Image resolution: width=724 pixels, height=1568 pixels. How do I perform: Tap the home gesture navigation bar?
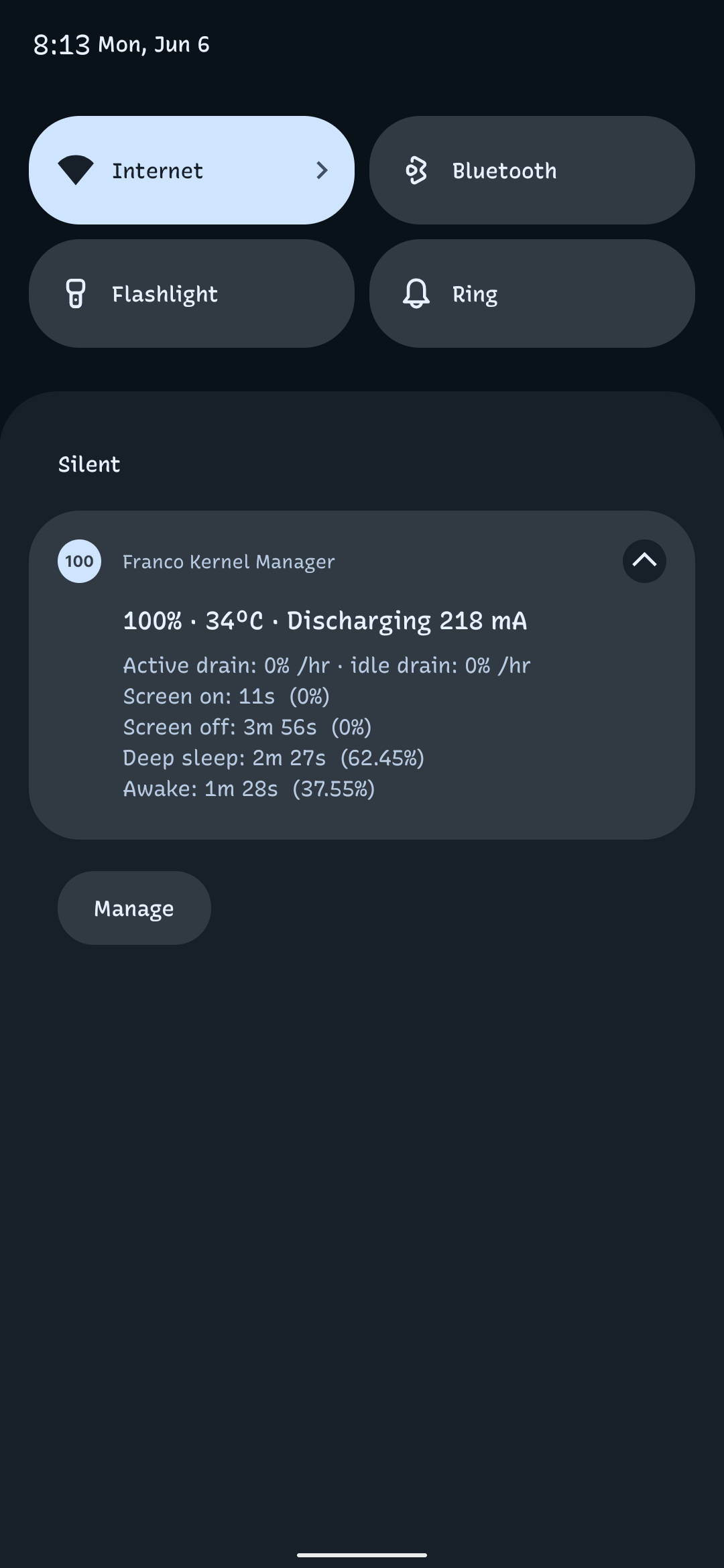pyautogui.click(x=362, y=1555)
